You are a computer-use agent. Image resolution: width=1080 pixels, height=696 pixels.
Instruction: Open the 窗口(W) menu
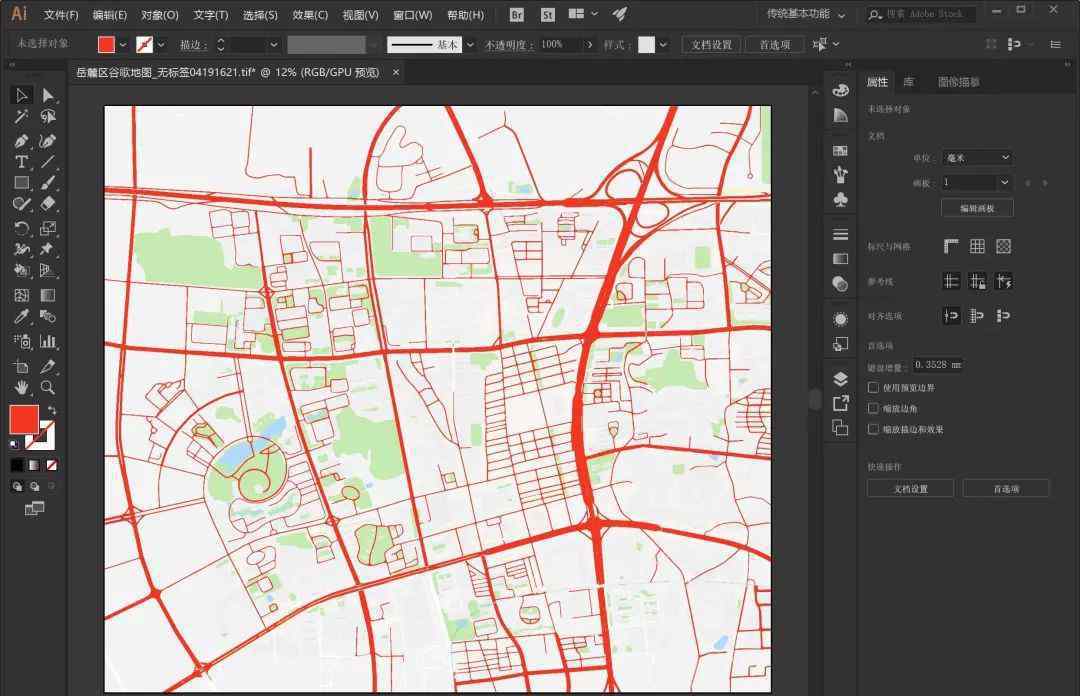pos(413,14)
